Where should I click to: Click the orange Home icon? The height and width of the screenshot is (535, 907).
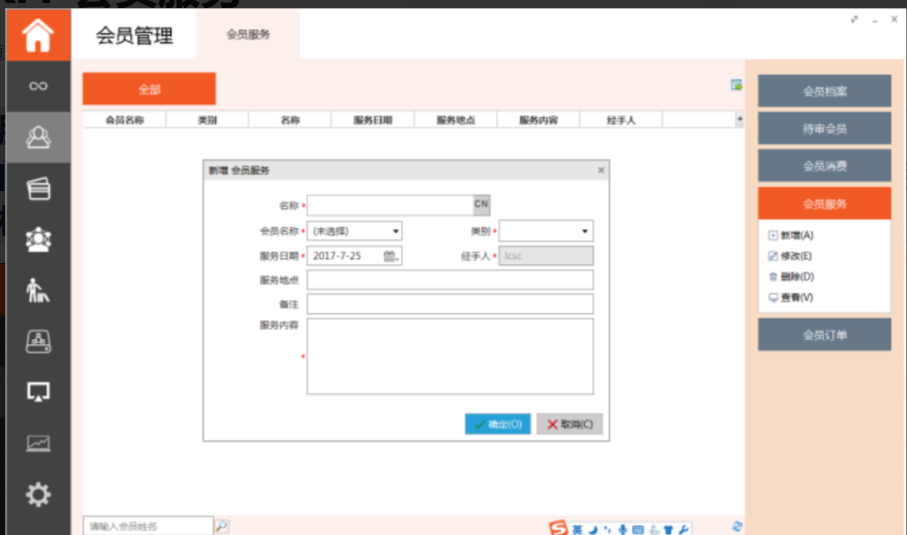click(x=38, y=35)
